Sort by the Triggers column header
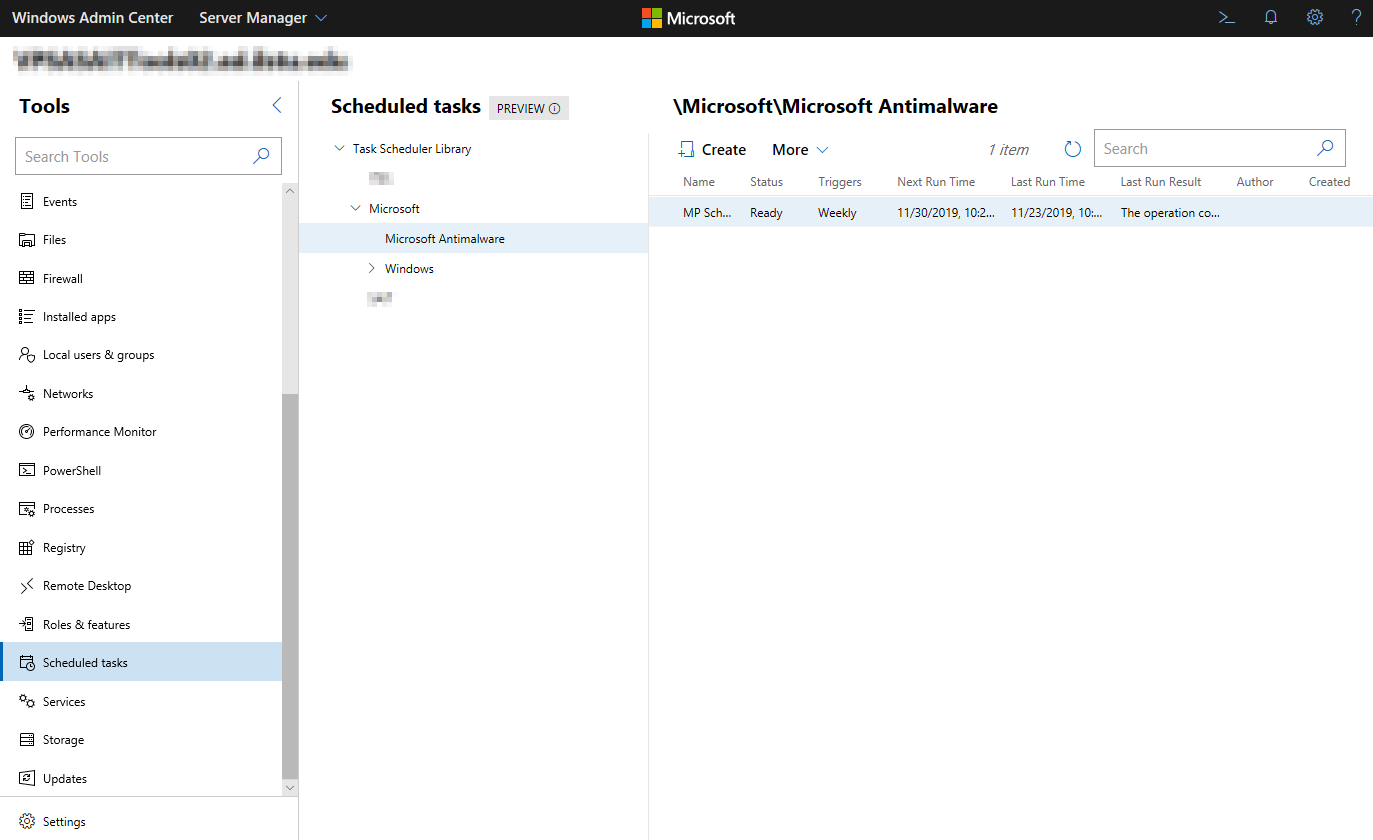This screenshot has height=840, width=1373. pos(840,182)
